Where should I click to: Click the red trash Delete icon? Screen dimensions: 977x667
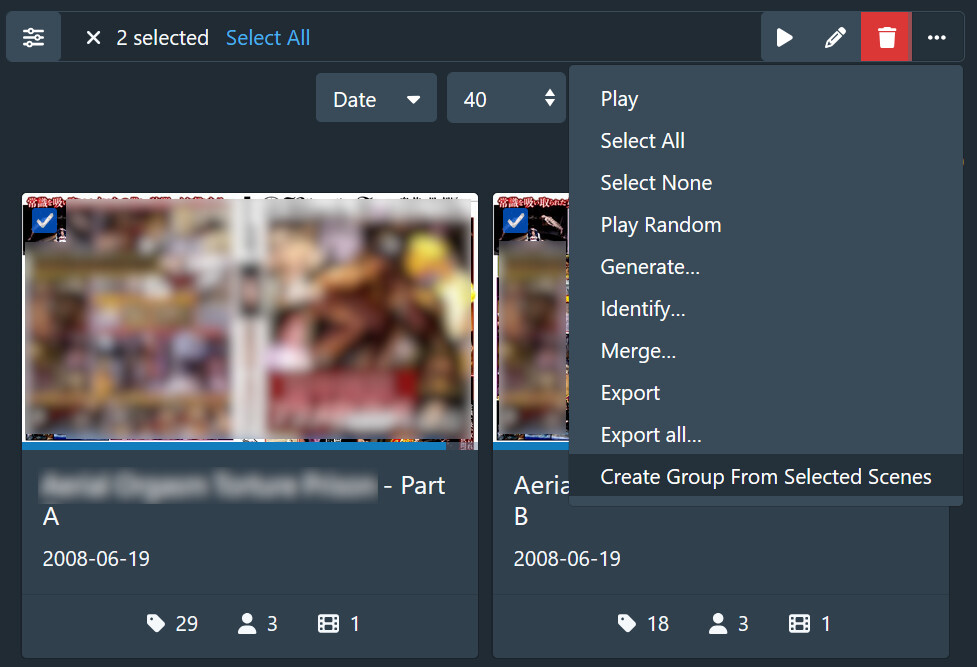point(886,38)
